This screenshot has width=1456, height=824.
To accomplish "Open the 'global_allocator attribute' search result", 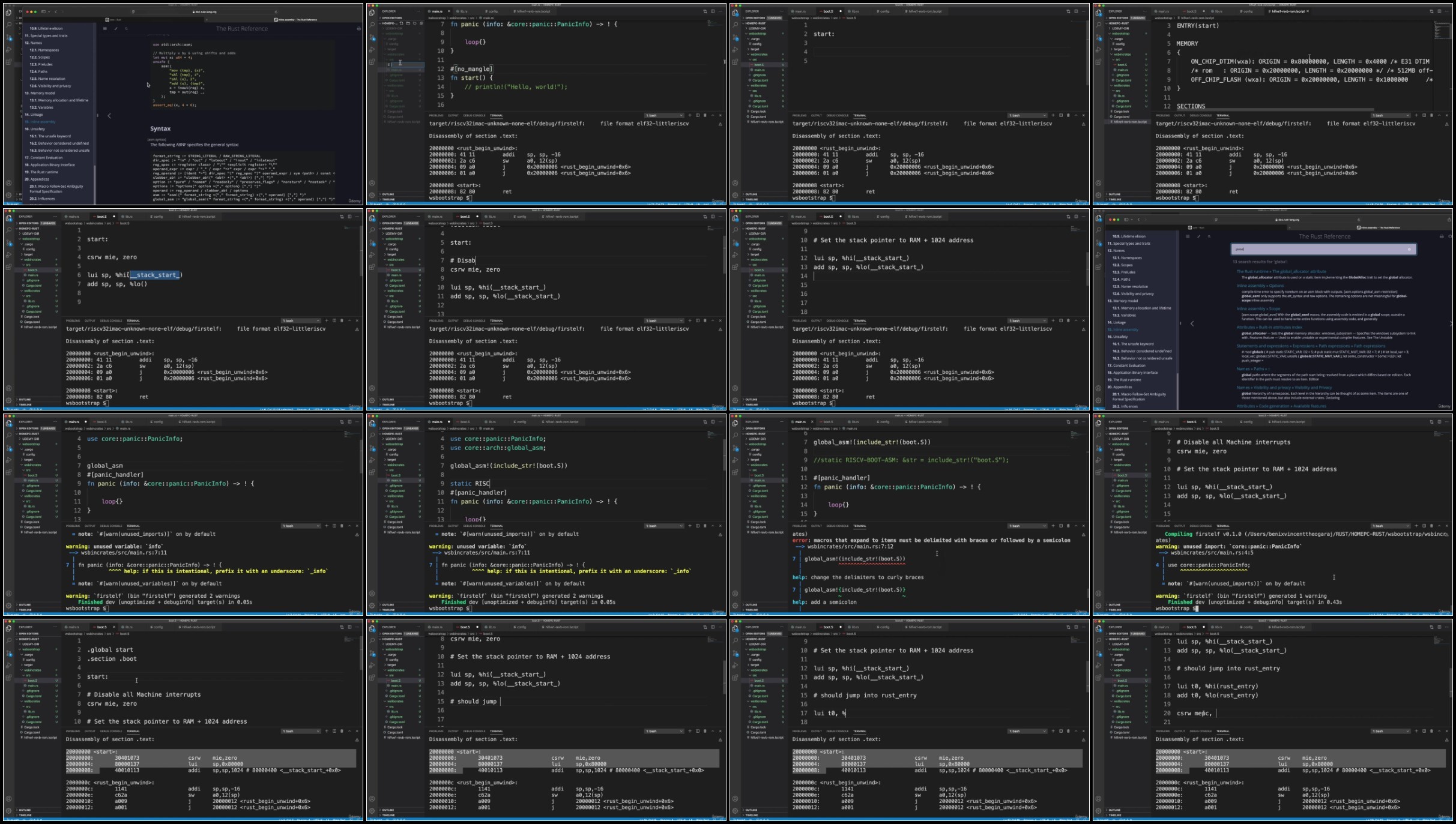I will point(1281,271).
